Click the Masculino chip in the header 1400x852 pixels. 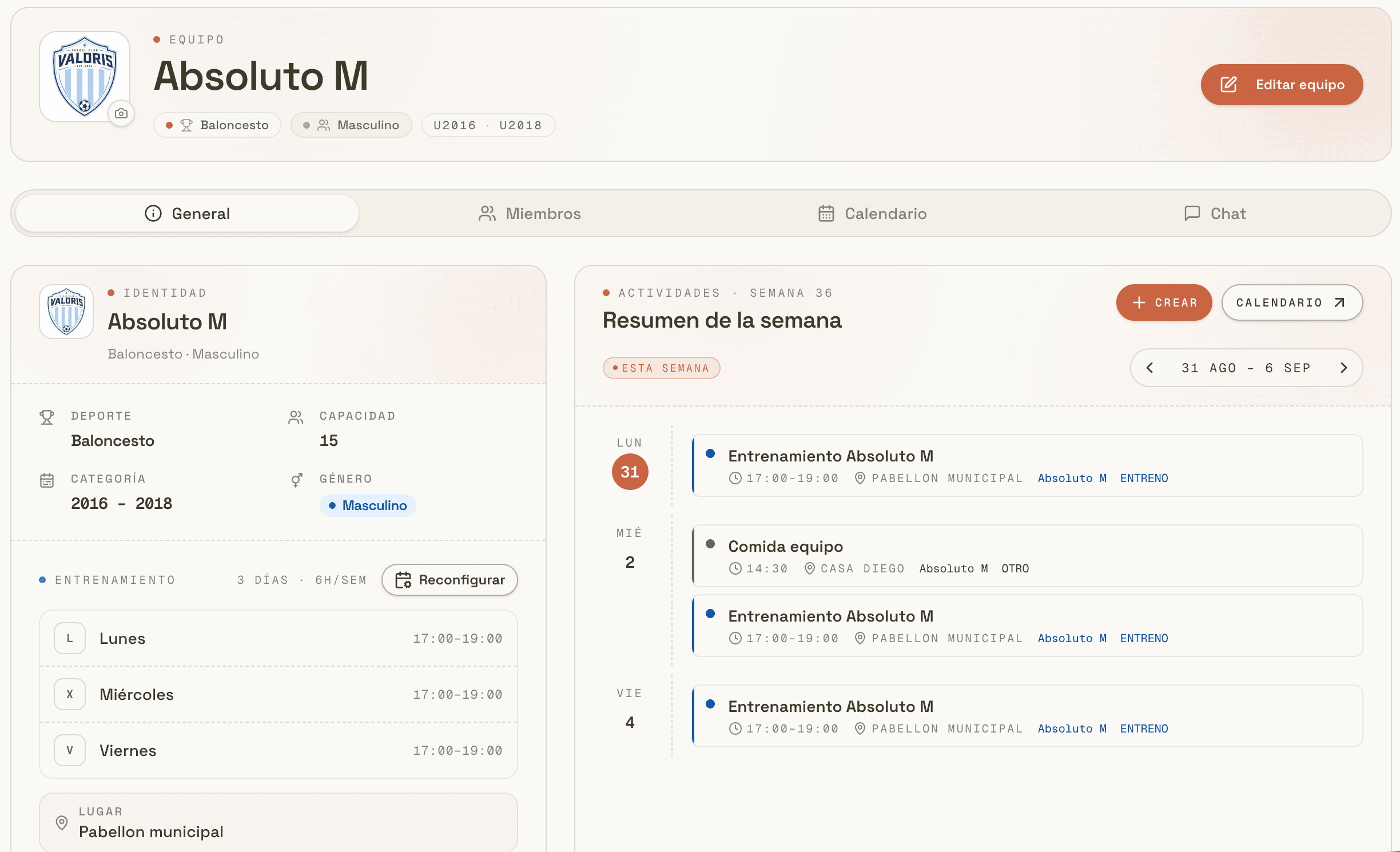tap(351, 125)
